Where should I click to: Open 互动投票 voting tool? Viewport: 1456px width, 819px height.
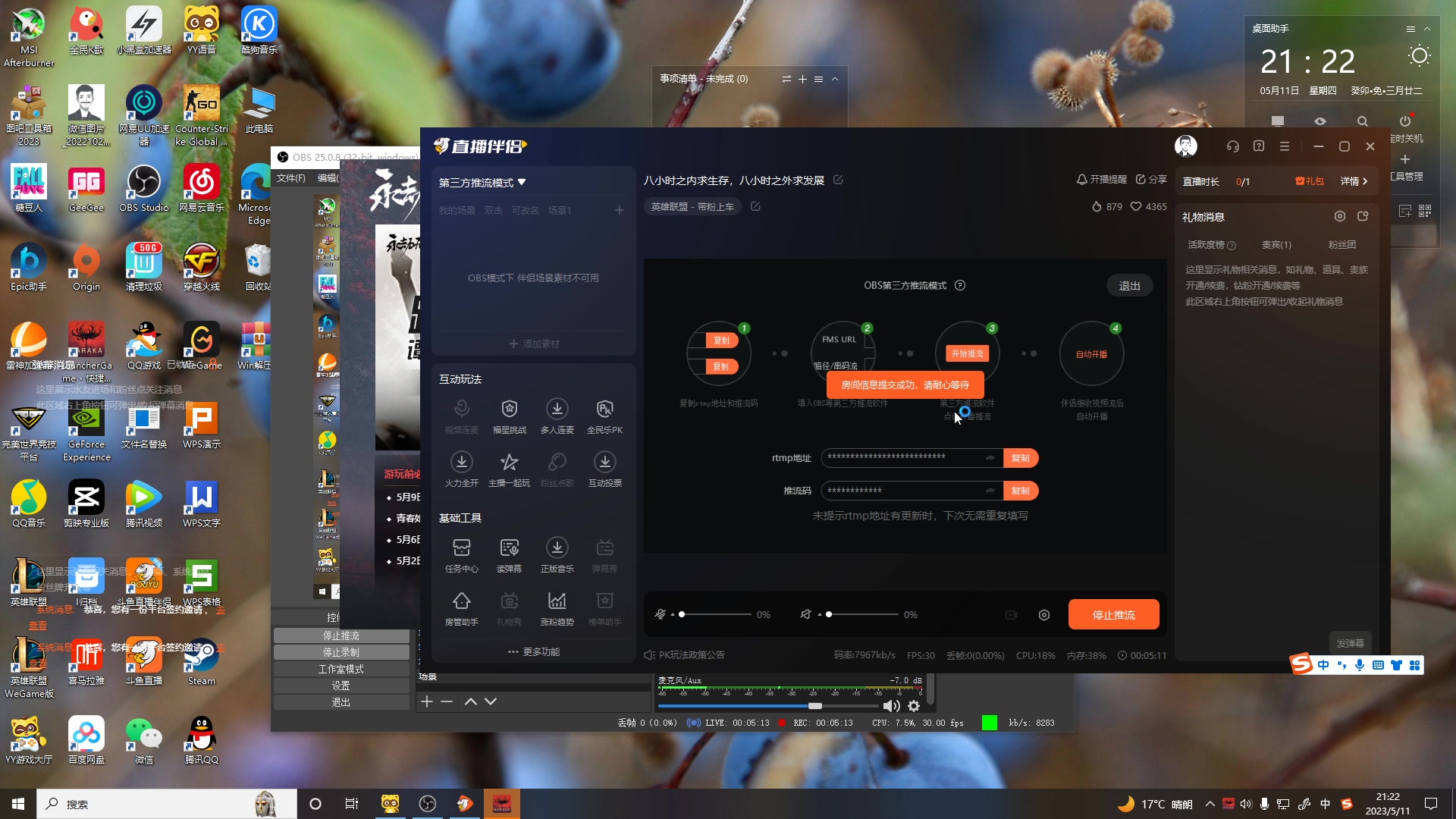[604, 469]
